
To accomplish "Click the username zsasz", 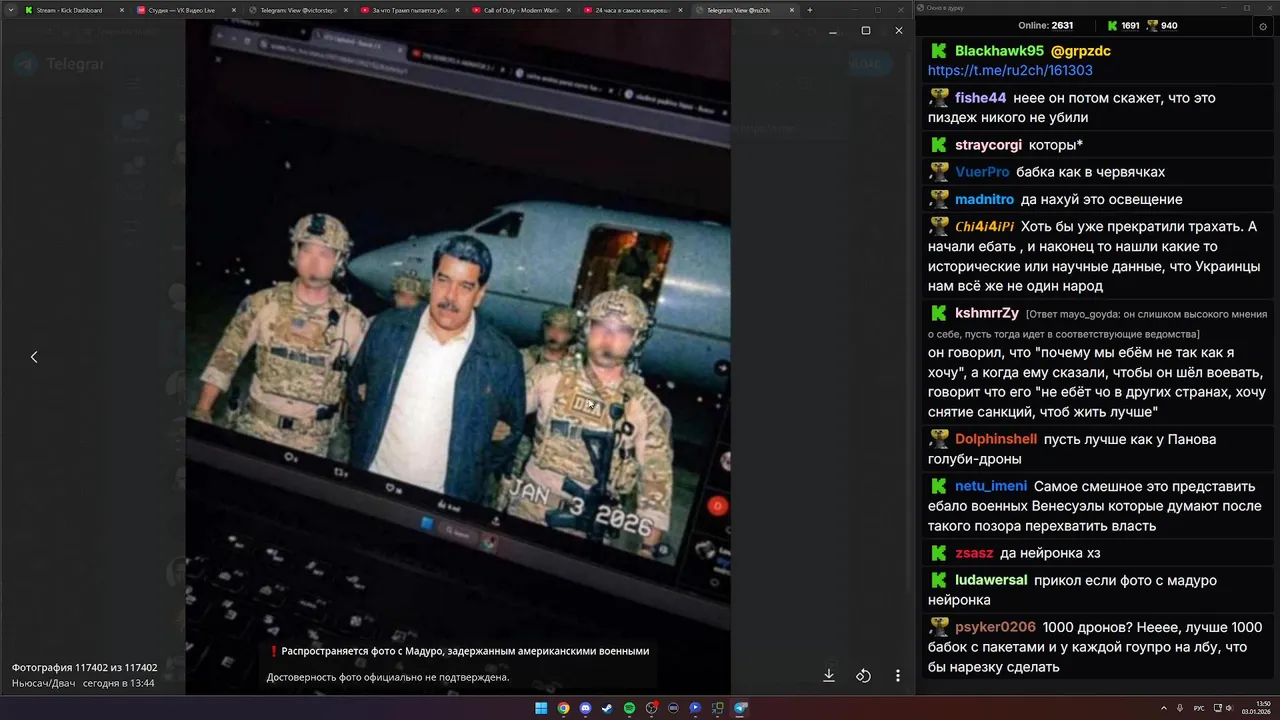I will point(973,553).
